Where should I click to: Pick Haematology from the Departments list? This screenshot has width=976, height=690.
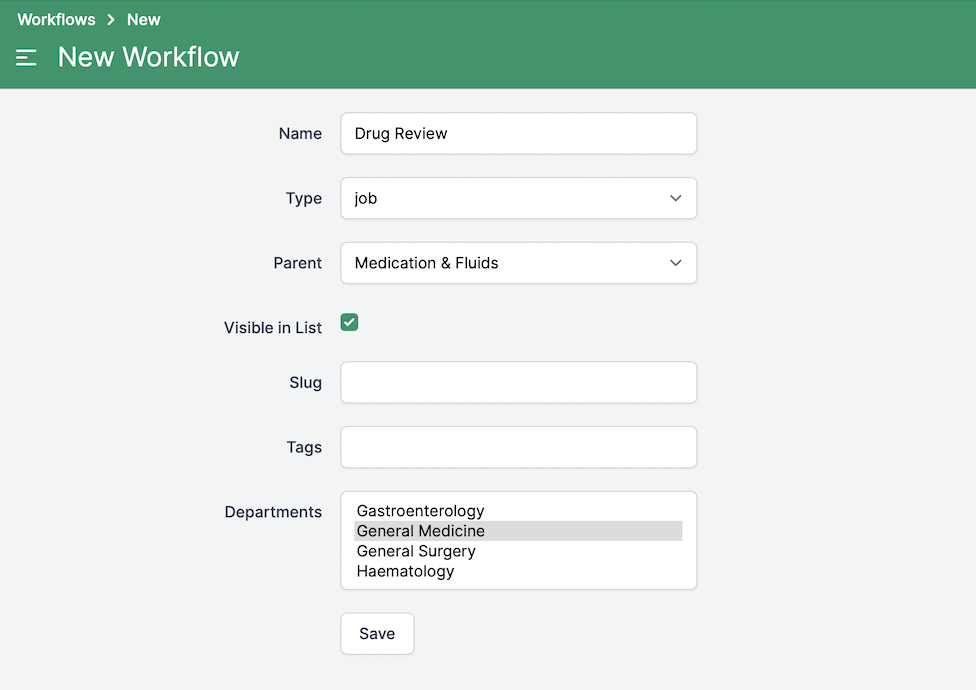(x=405, y=571)
